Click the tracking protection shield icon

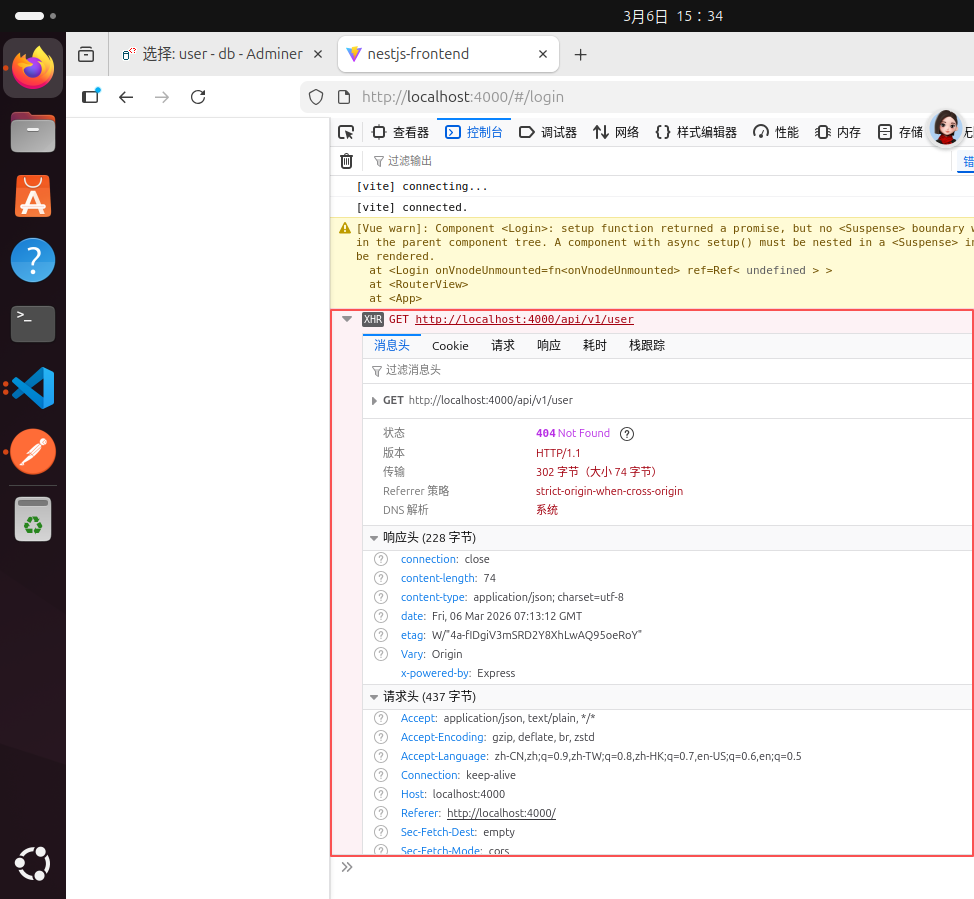click(x=316, y=97)
